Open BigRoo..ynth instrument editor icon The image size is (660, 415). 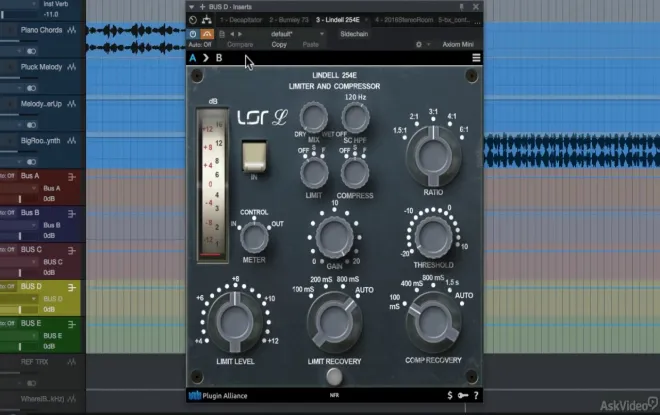[x=72, y=141]
